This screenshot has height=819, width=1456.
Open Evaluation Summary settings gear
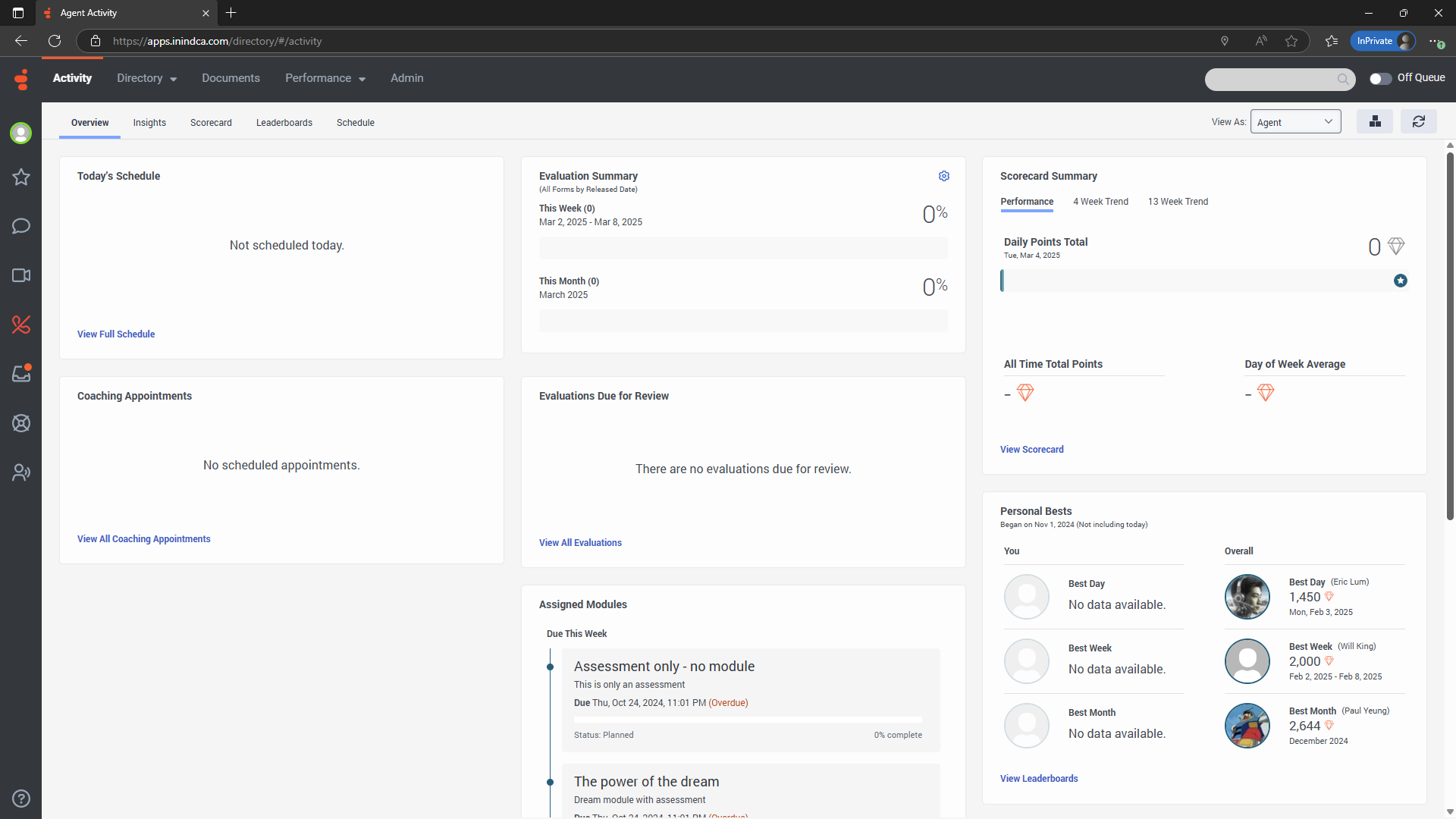point(943,176)
